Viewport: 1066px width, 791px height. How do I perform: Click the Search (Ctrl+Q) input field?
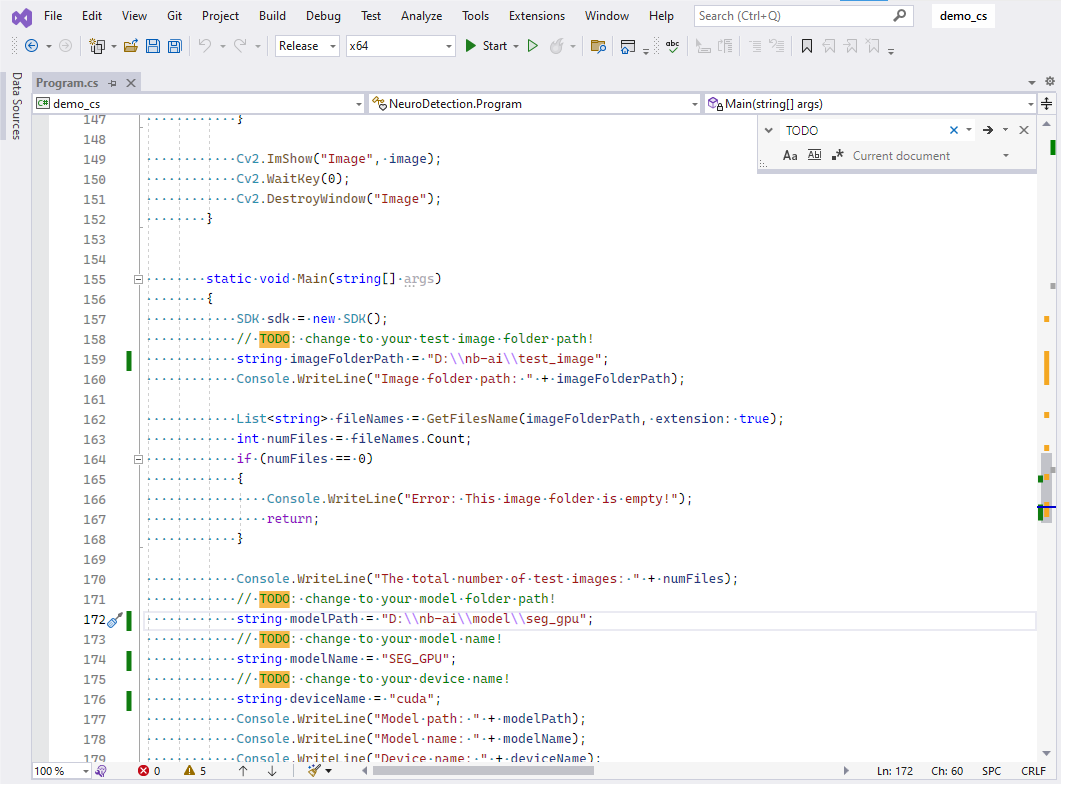804,16
